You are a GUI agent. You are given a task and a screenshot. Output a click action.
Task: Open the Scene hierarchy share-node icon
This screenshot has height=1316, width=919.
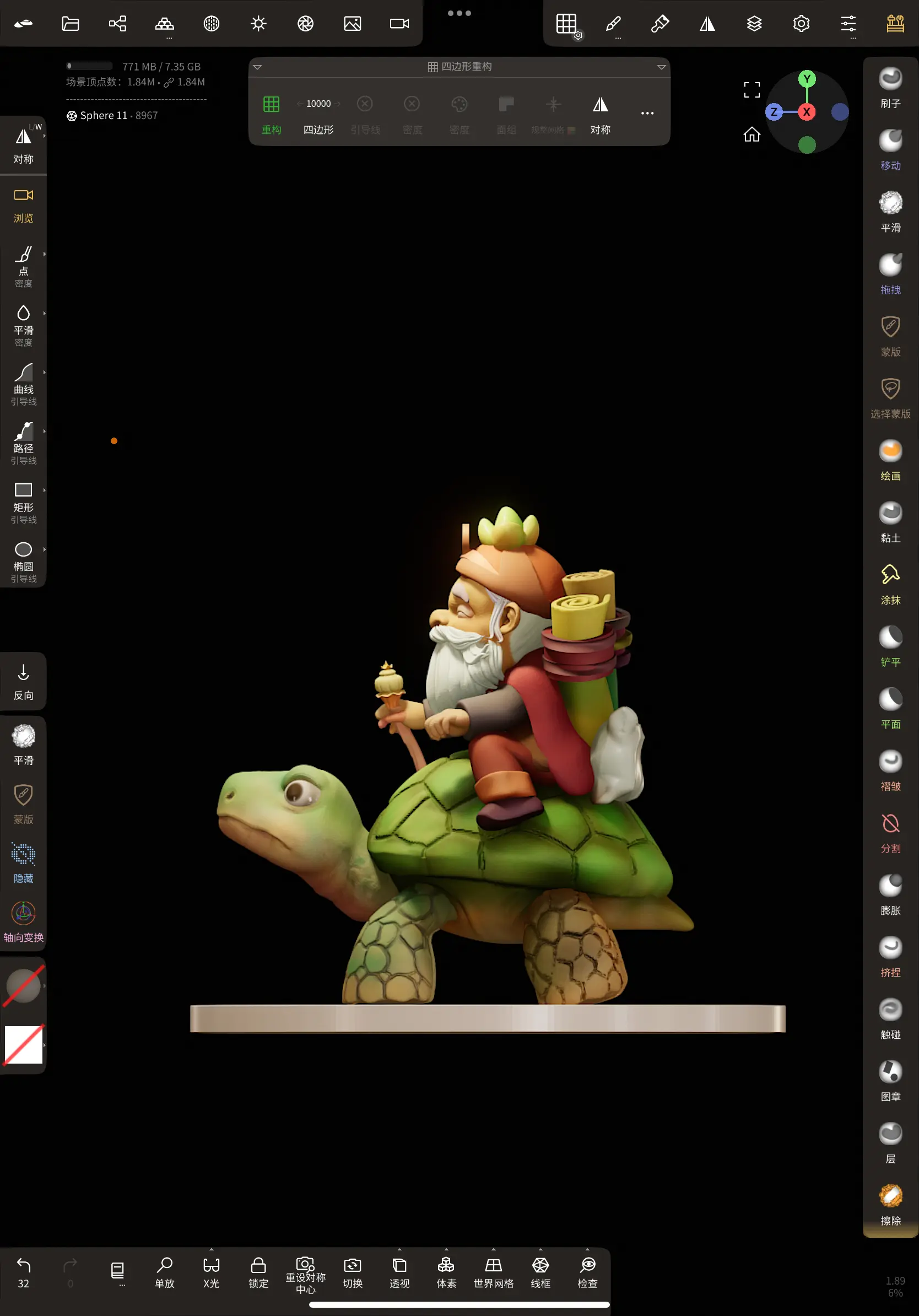click(x=117, y=24)
